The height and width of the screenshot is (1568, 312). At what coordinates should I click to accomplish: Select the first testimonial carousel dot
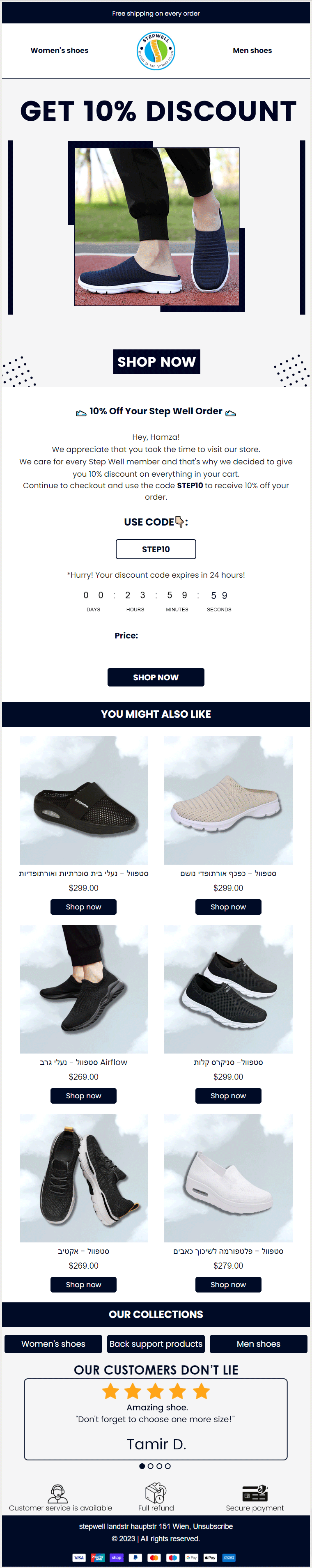142,1466
